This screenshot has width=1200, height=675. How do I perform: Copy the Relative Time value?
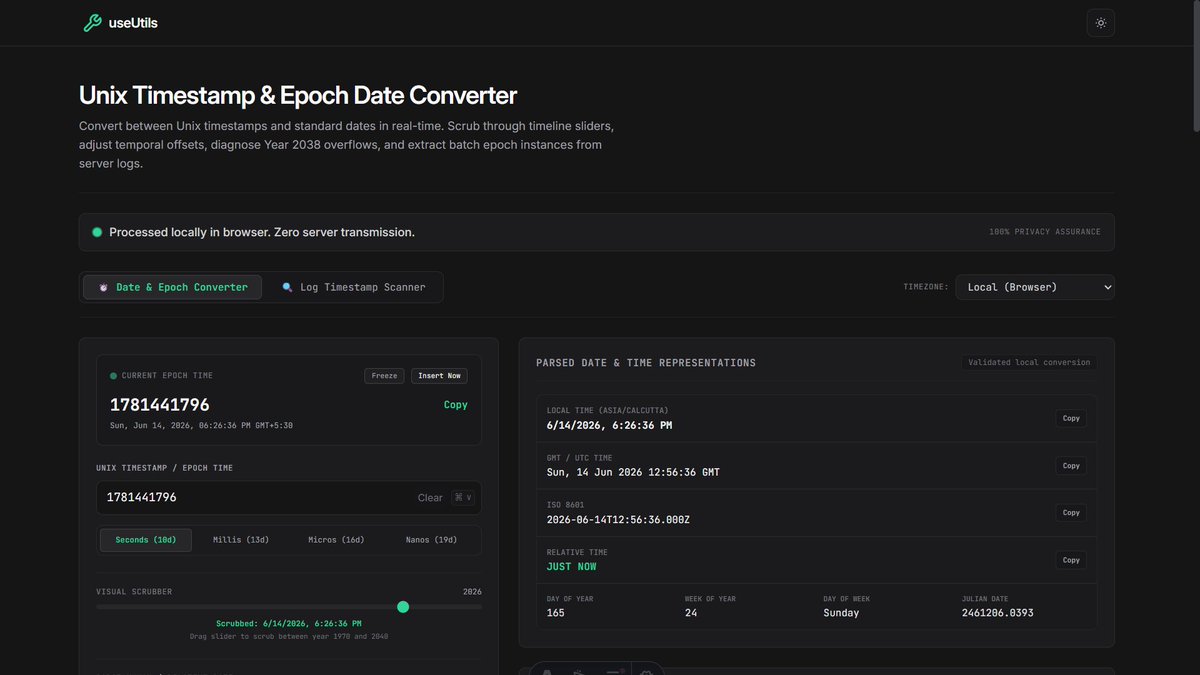(x=1071, y=560)
